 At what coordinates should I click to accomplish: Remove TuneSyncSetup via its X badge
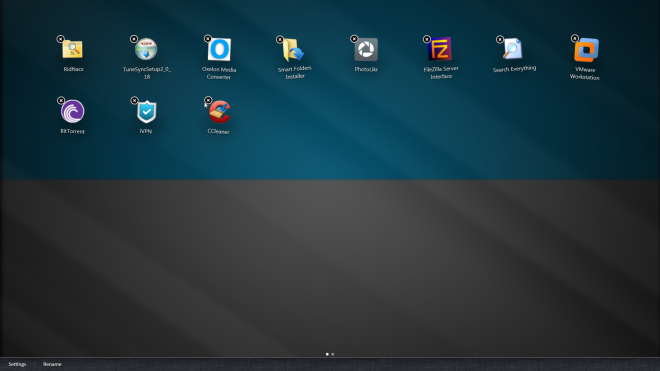pos(134,39)
